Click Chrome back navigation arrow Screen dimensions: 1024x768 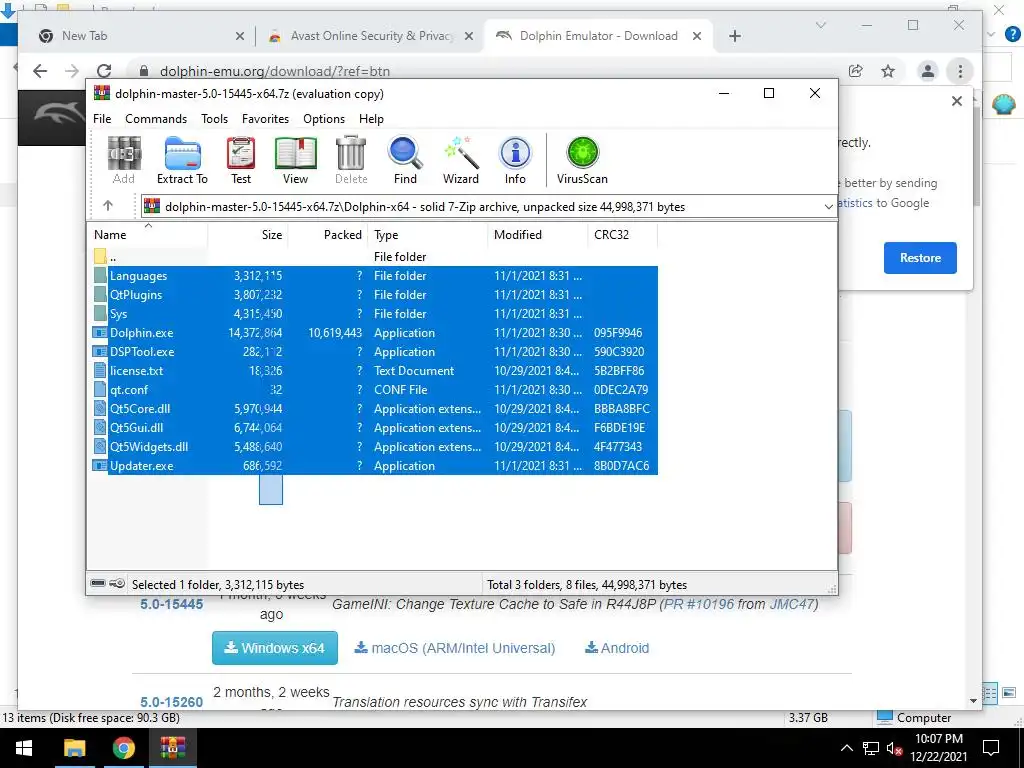40,71
